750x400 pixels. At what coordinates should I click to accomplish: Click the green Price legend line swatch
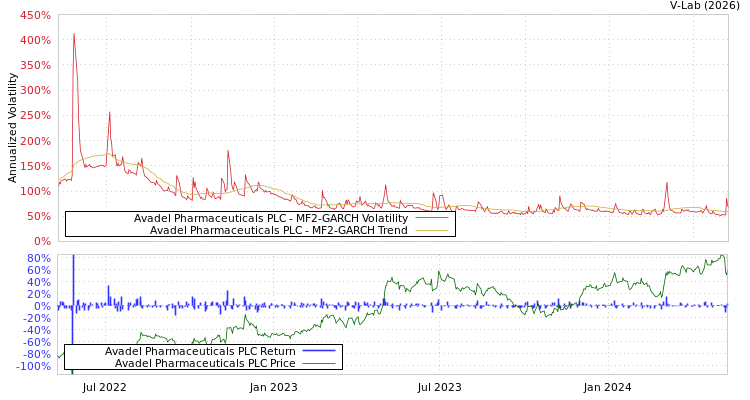pos(318,363)
